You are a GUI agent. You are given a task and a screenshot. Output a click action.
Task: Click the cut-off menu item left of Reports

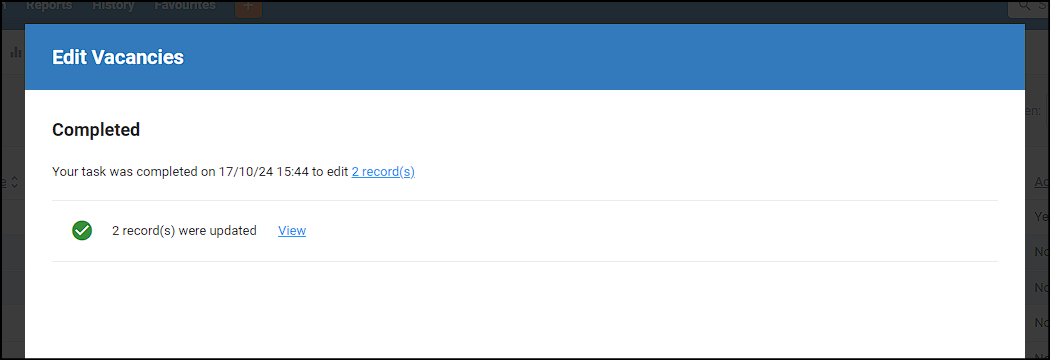tap(3, 6)
